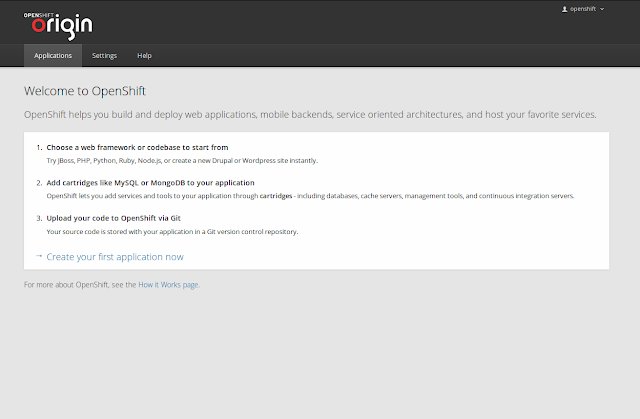Viewport: 640px width, 419px height.
Task: Click Create your first application now link
Action: pyautogui.click(x=115, y=257)
